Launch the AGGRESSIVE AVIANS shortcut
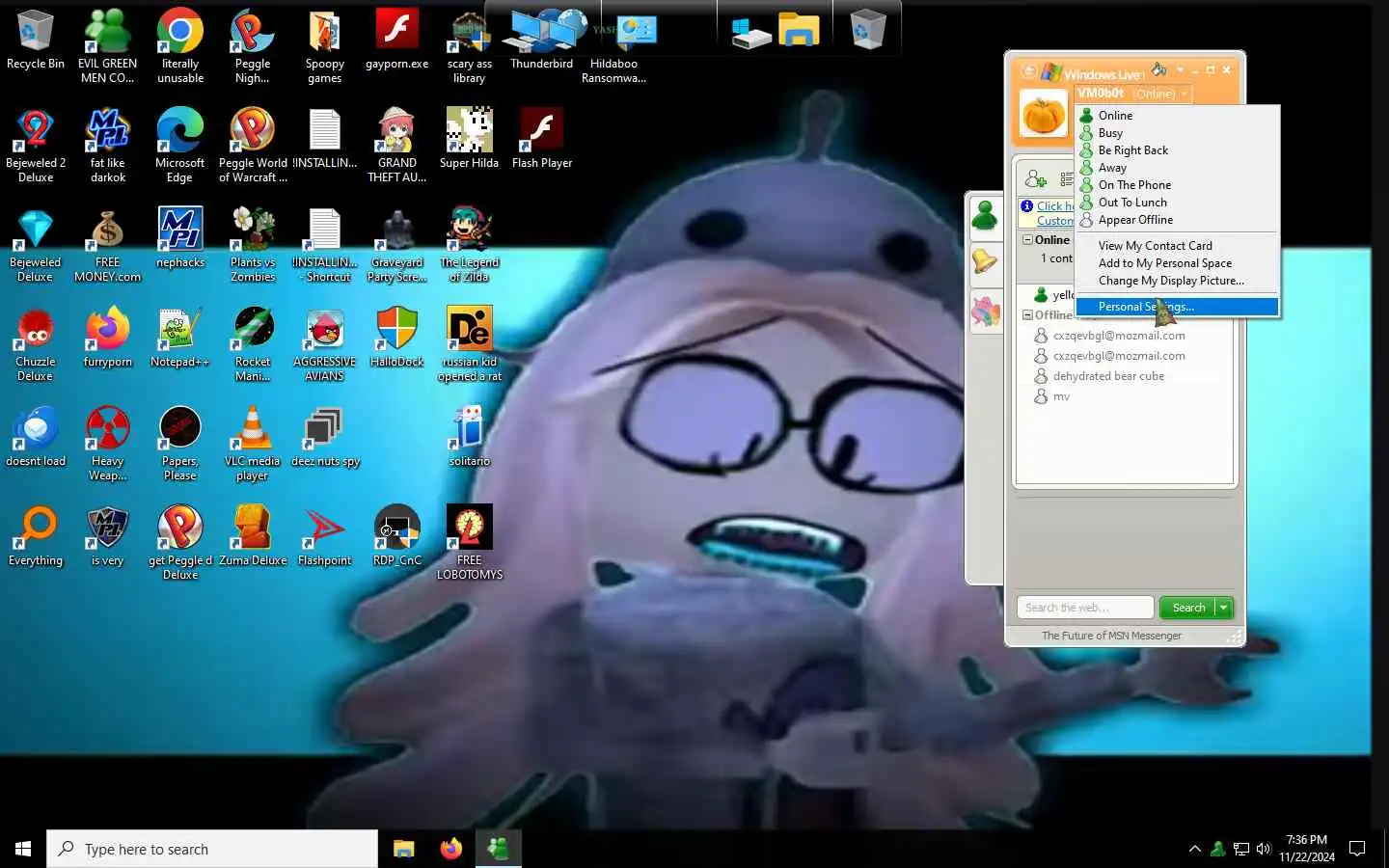Image resolution: width=1389 pixels, height=868 pixels. pyautogui.click(x=324, y=344)
